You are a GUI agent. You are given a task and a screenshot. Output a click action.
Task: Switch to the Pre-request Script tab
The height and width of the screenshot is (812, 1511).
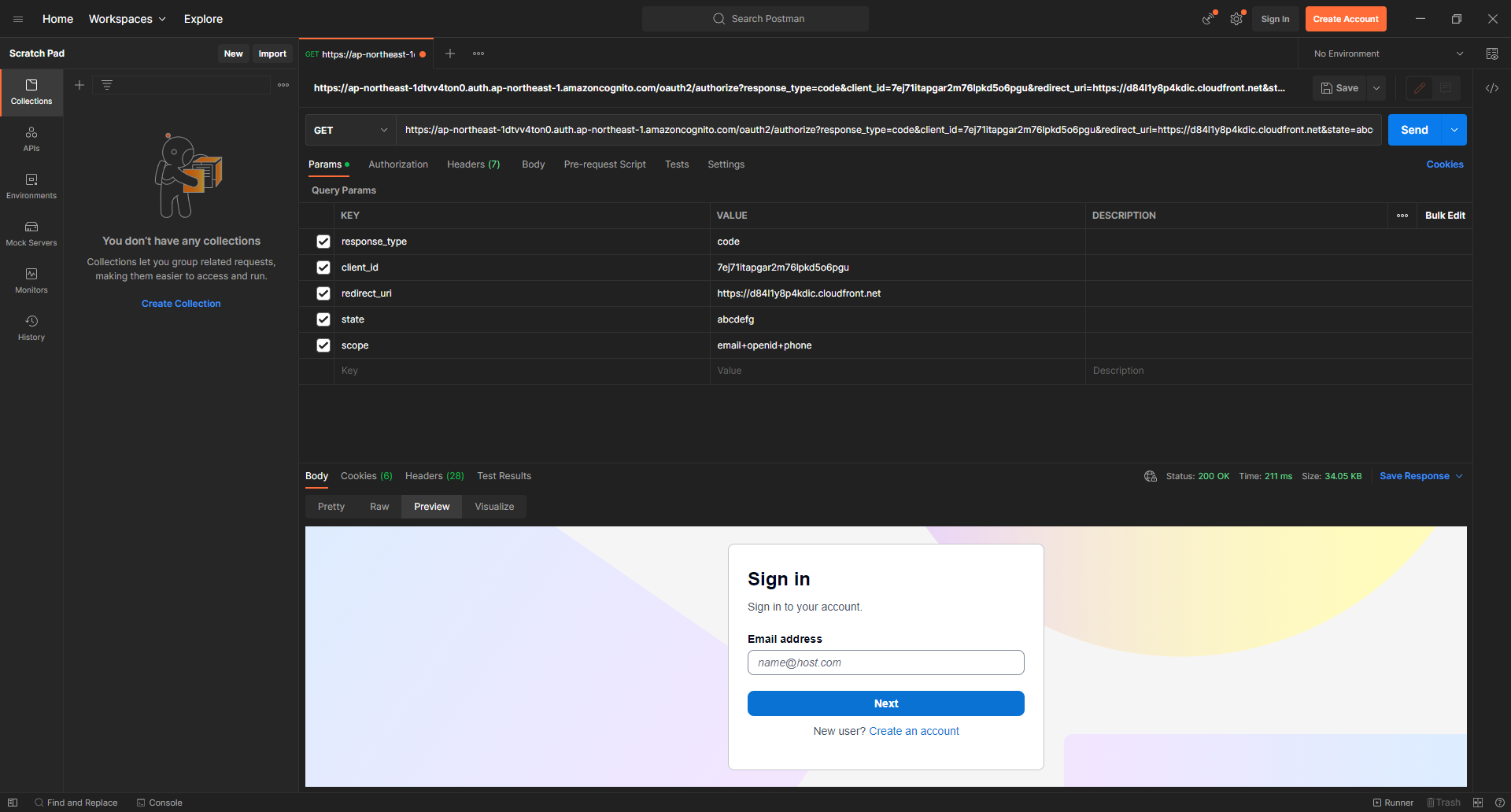point(604,164)
